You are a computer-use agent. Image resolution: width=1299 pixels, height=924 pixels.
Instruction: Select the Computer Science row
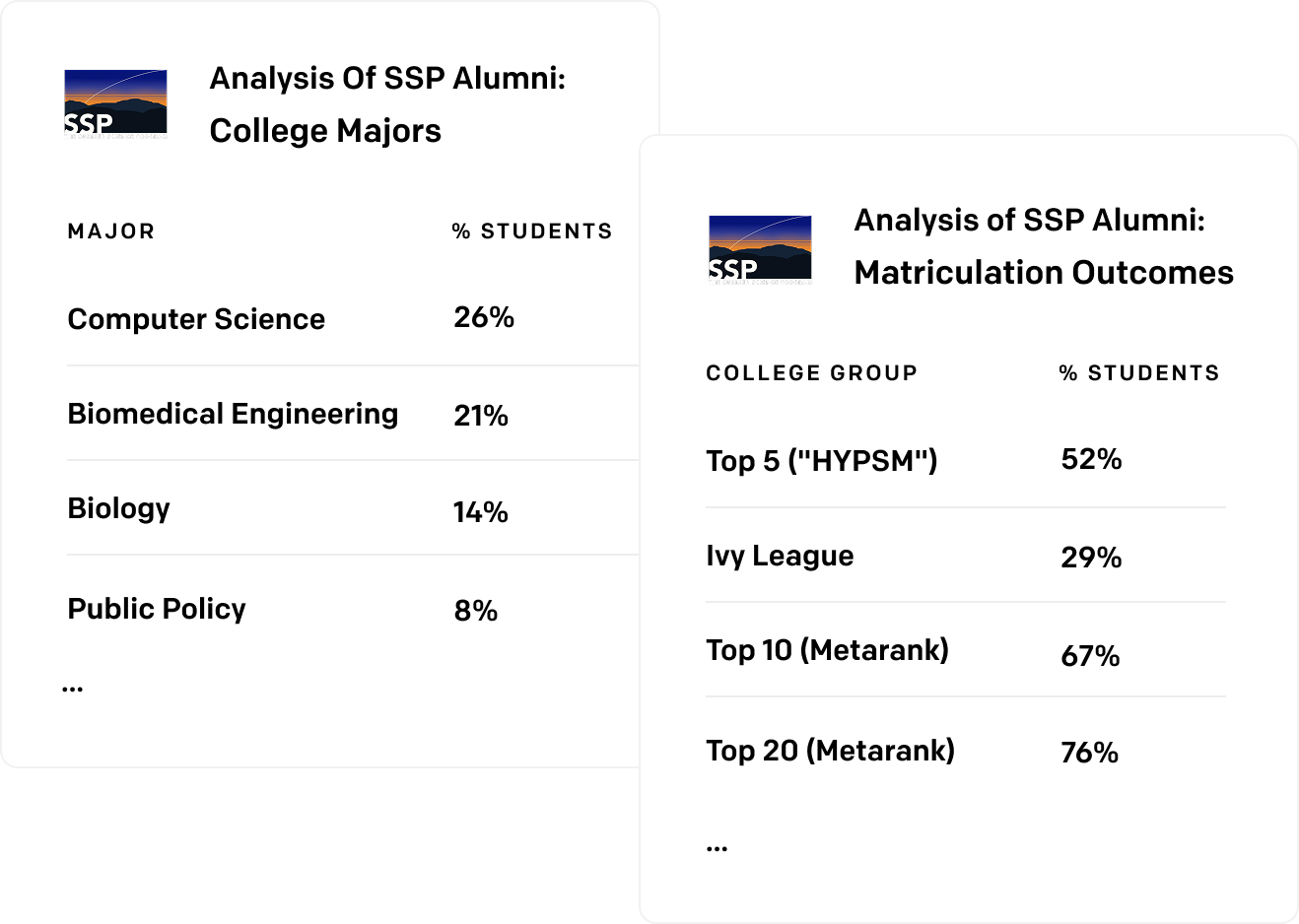click(x=353, y=318)
